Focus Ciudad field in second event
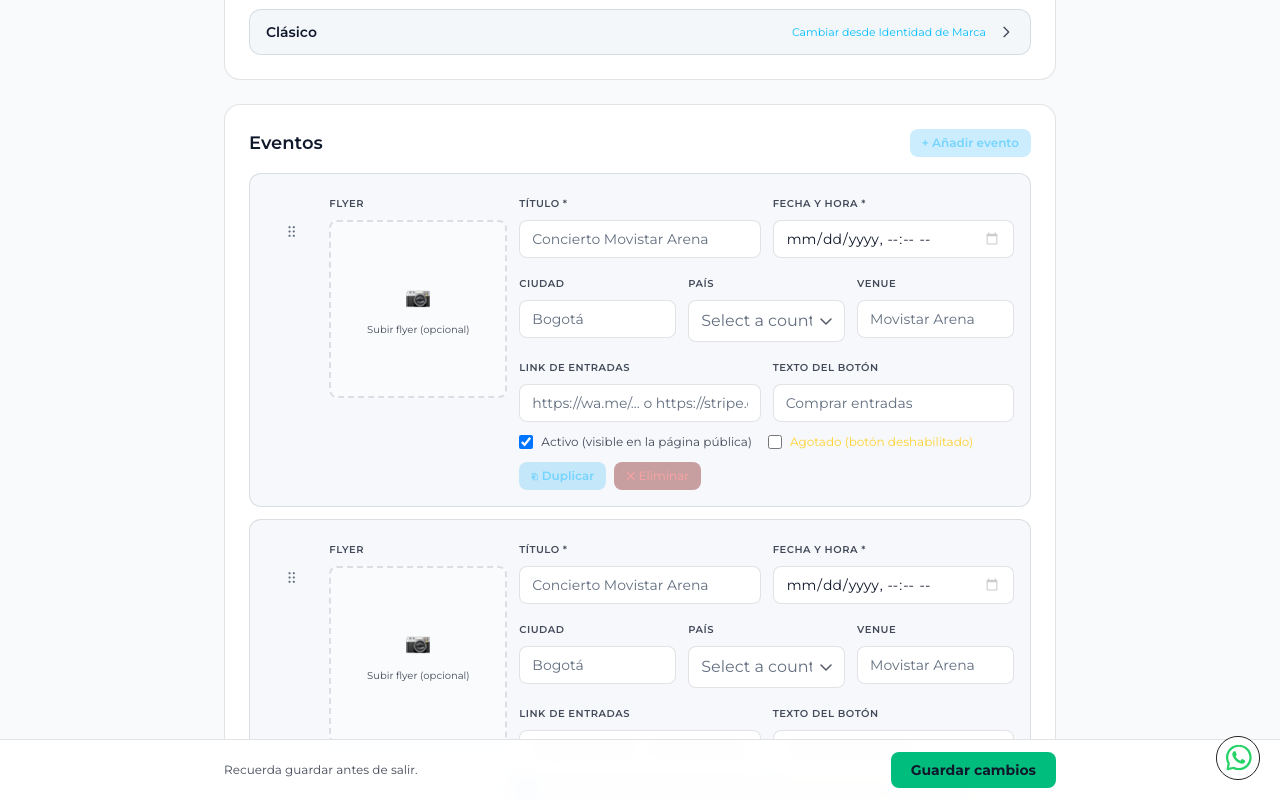 click(597, 665)
